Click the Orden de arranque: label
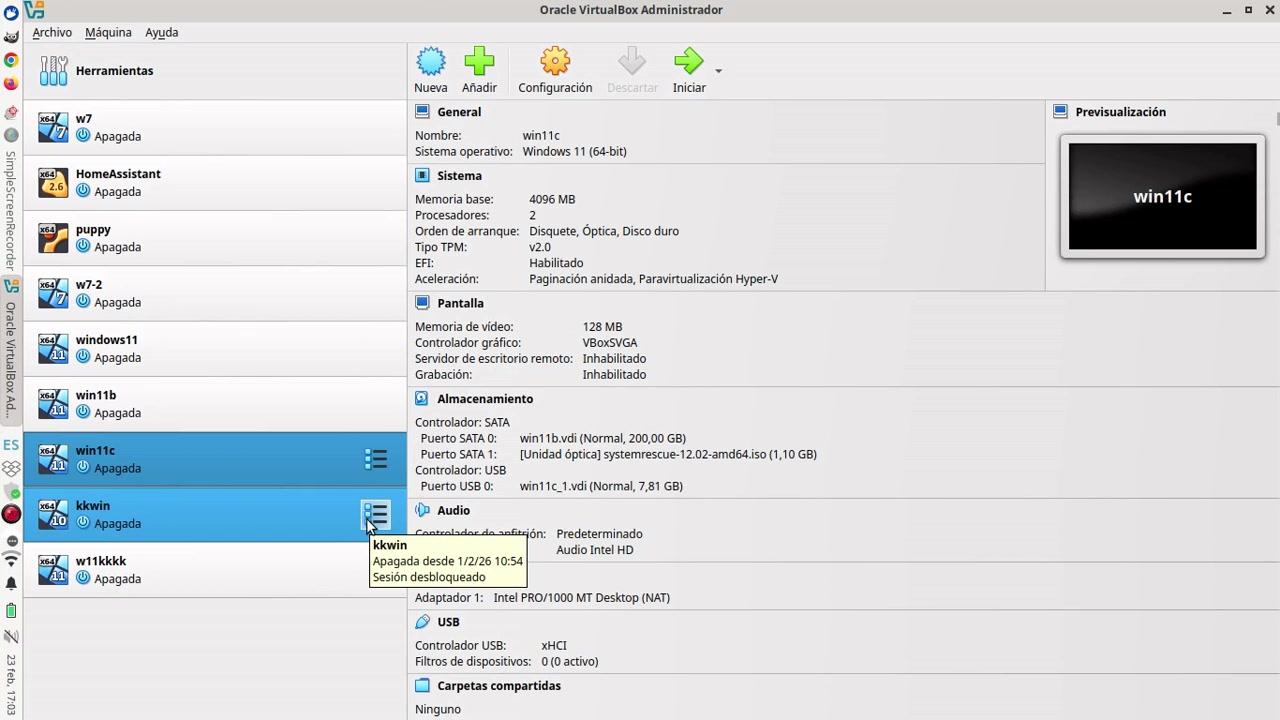 466,232
